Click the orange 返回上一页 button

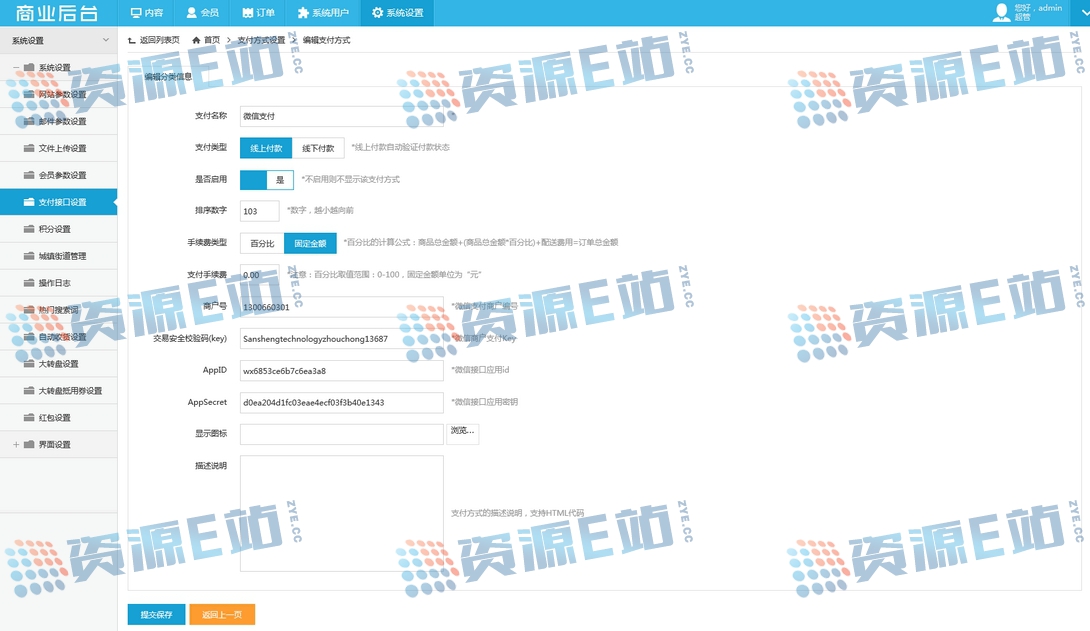click(222, 614)
